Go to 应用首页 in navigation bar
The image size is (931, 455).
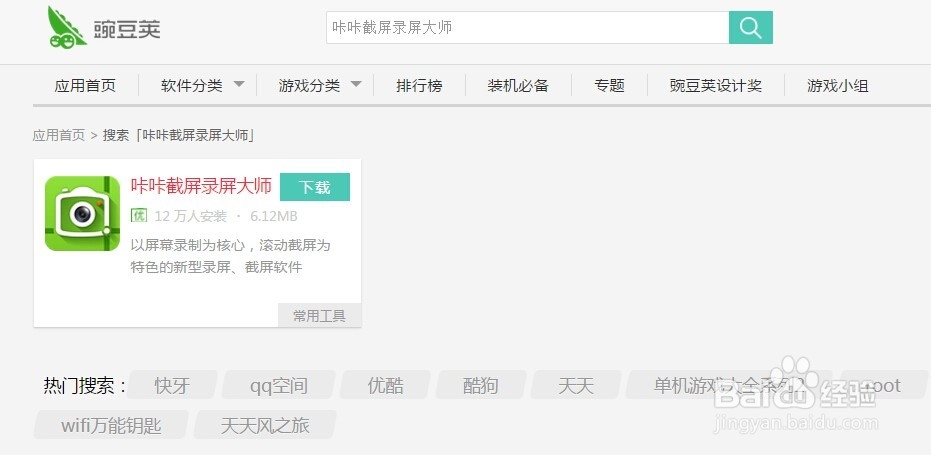(x=85, y=86)
